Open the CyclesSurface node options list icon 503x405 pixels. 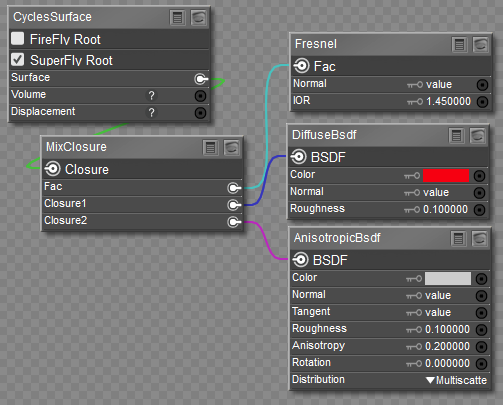coord(177,18)
